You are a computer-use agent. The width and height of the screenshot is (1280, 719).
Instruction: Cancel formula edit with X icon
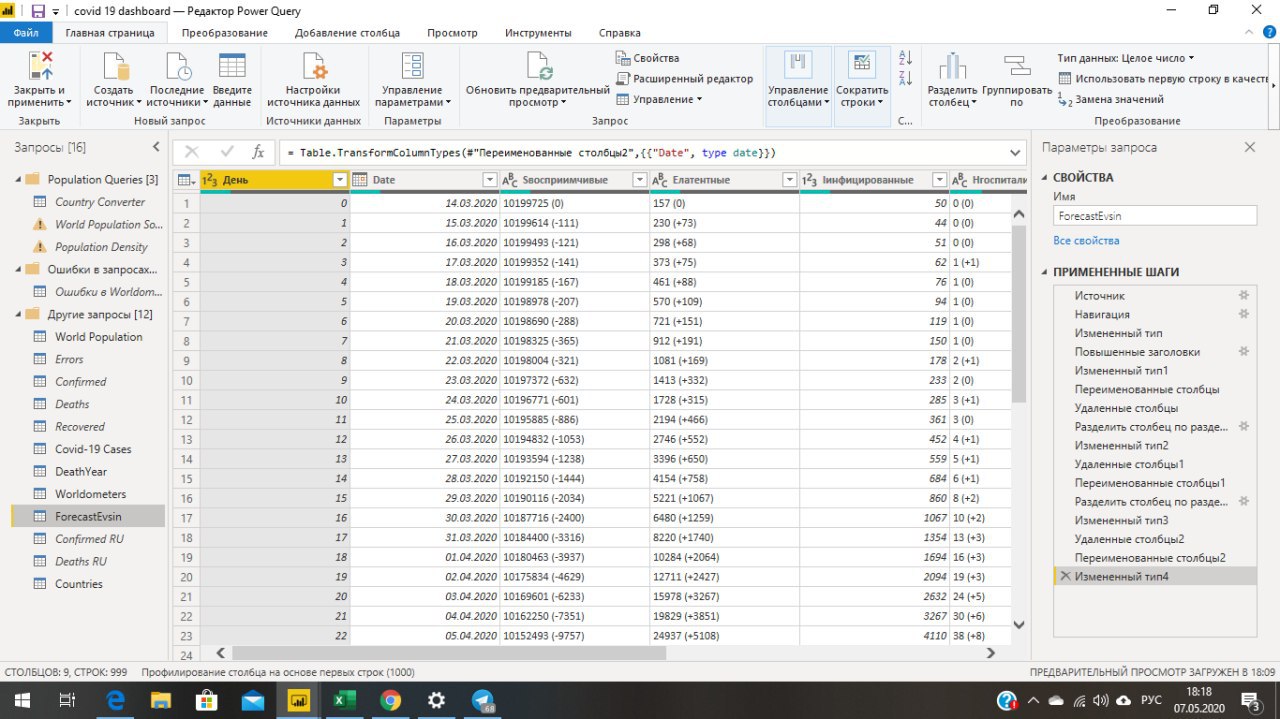tap(192, 152)
